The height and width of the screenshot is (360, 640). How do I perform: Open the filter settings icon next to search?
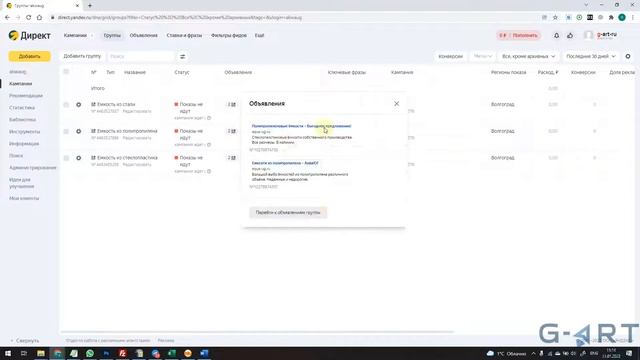(182, 56)
